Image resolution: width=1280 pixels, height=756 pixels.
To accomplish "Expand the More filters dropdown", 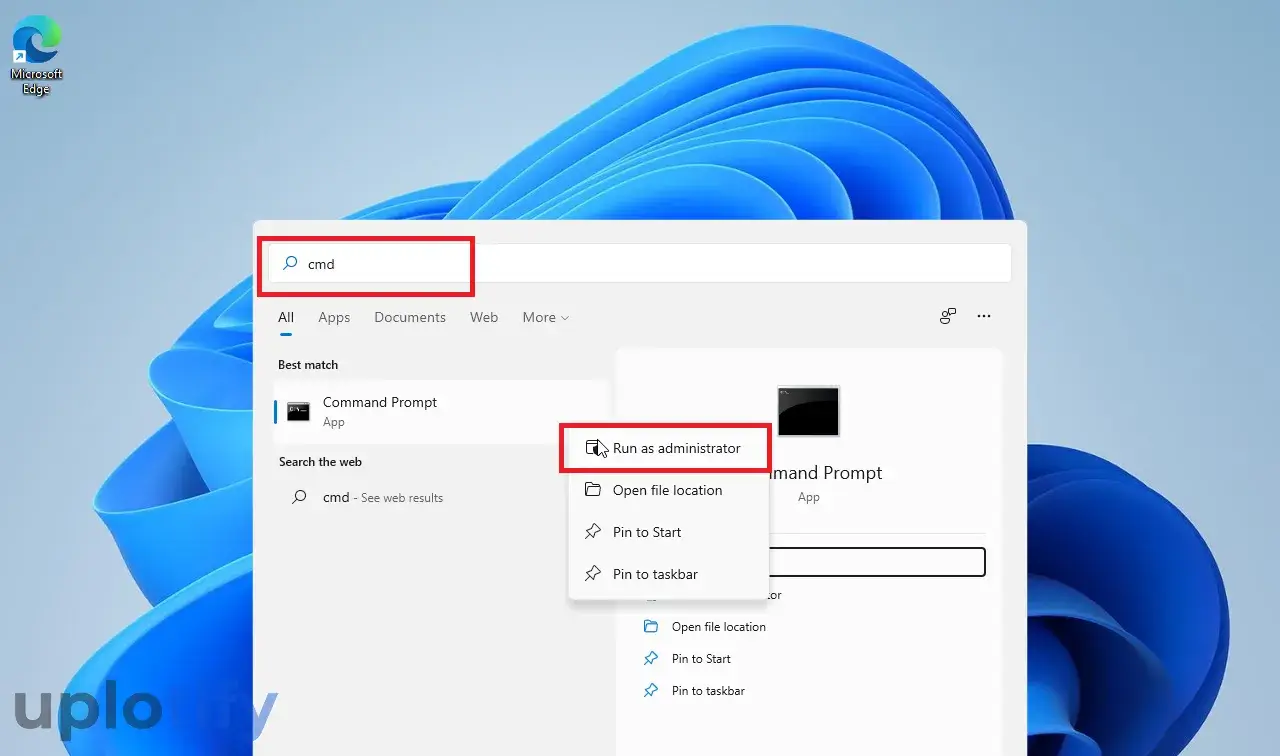I will pyautogui.click(x=545, y=317).
